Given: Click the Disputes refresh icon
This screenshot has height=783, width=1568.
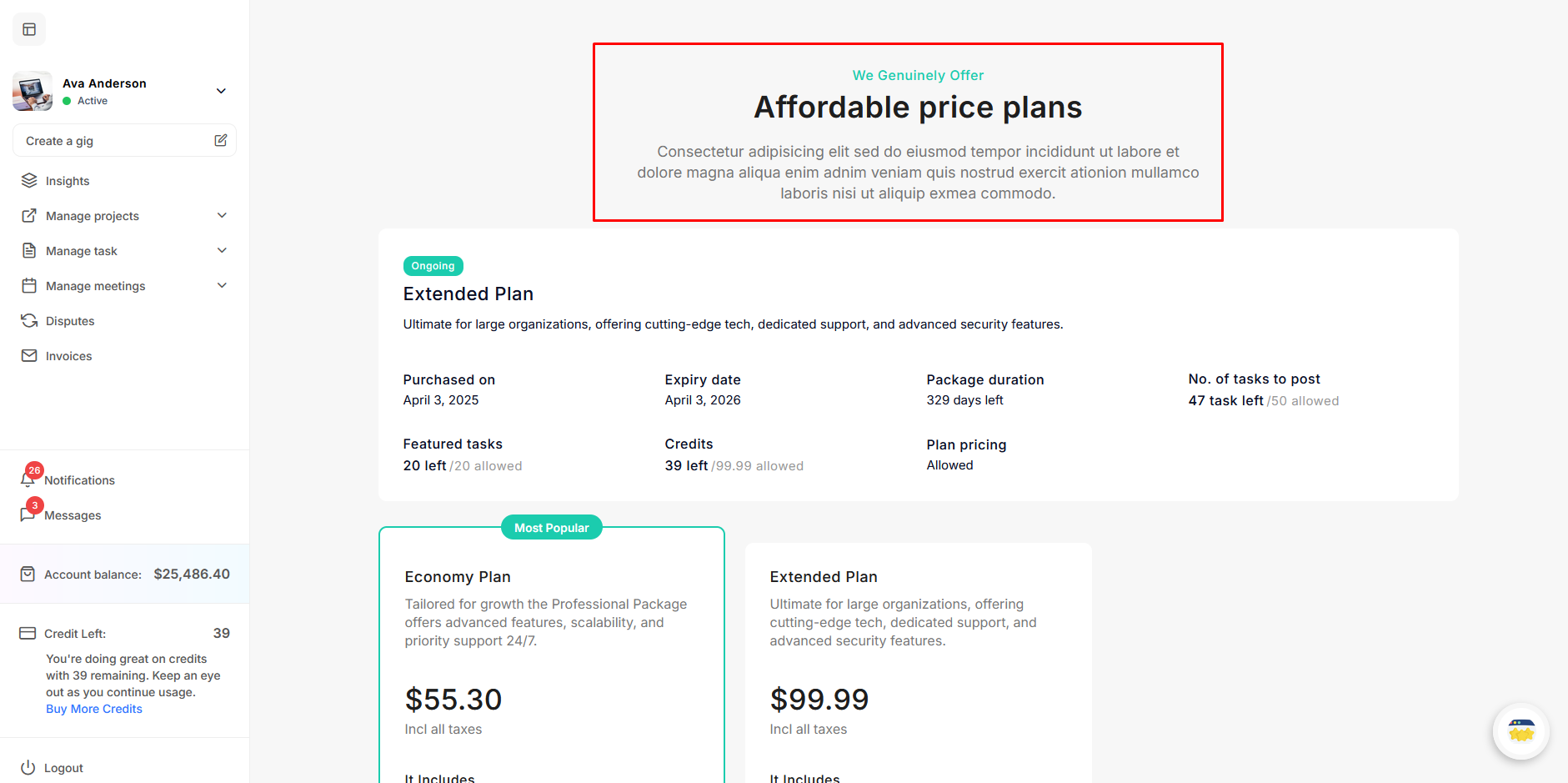Looking at the screenshot, I should point(29,321).
